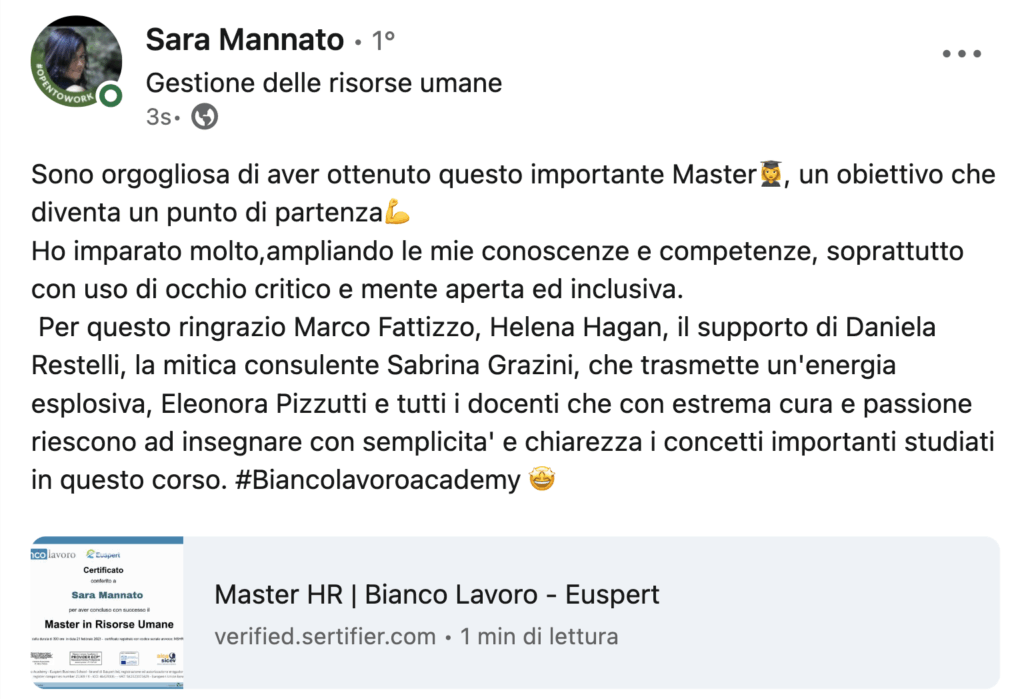Click Sara Mannato's profile photo
Screen dimensions: 1024x699
pyautogui.click(x=77, y=61)
